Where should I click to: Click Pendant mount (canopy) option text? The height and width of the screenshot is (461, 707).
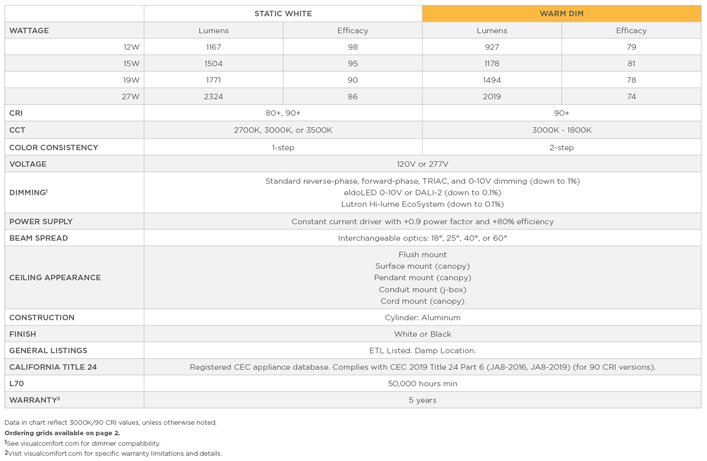(422, 278)
